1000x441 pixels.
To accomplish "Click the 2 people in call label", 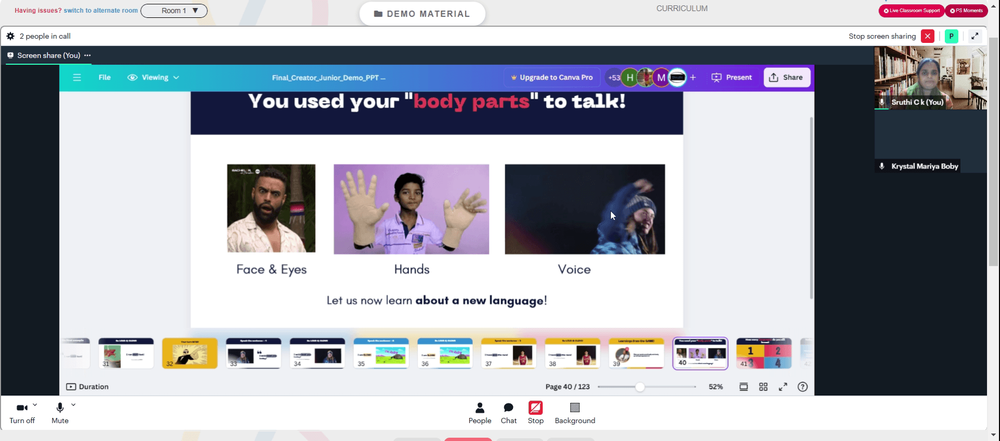I will pos(45,36).
